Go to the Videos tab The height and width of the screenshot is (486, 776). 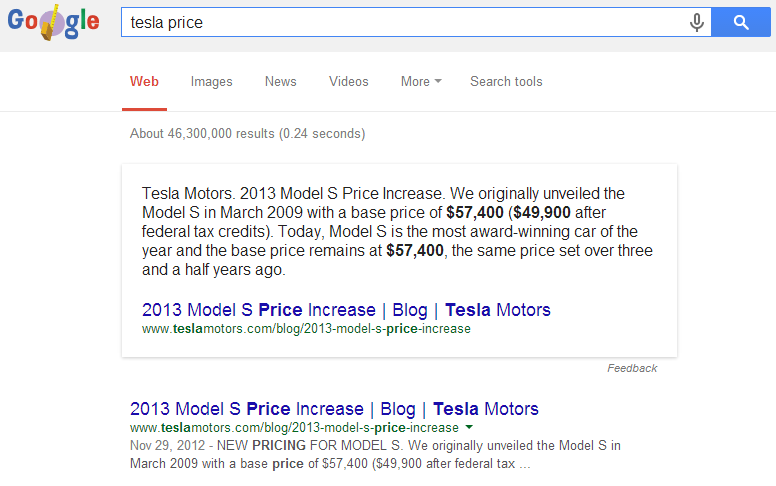pyautogui.click(x=348, y=82)
